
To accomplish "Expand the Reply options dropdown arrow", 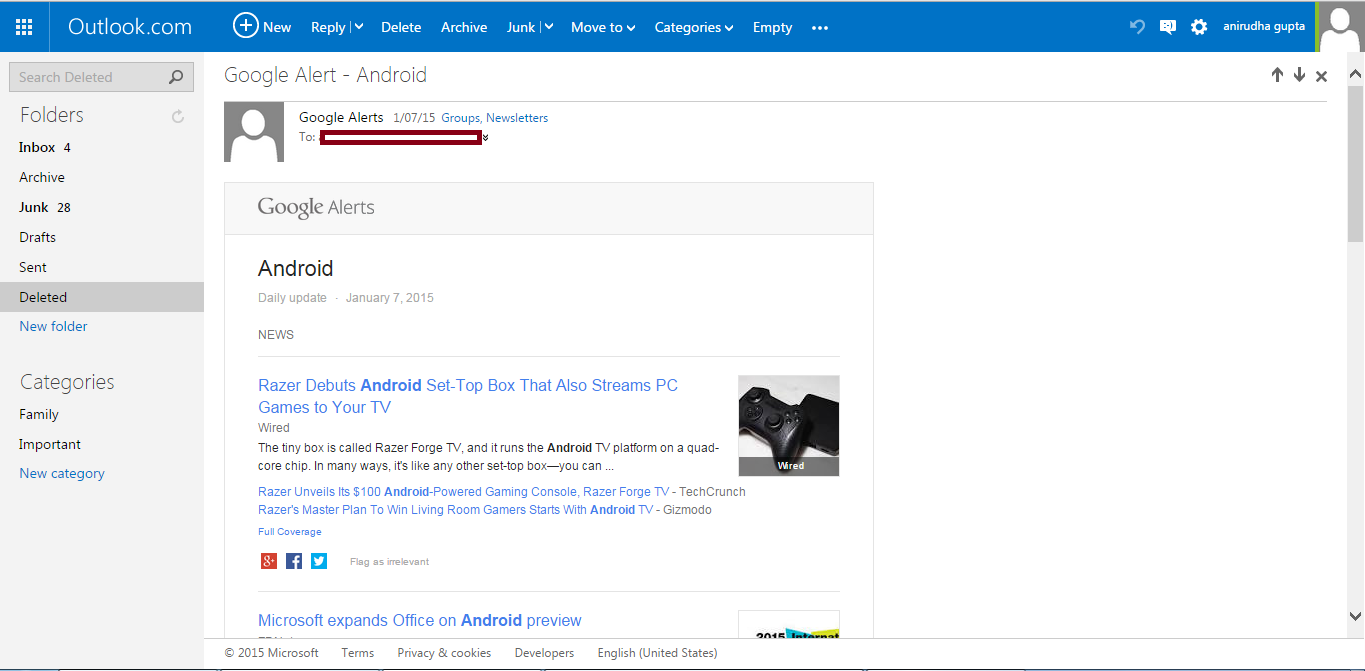I will pyautogui.click(x=359, y=27).
